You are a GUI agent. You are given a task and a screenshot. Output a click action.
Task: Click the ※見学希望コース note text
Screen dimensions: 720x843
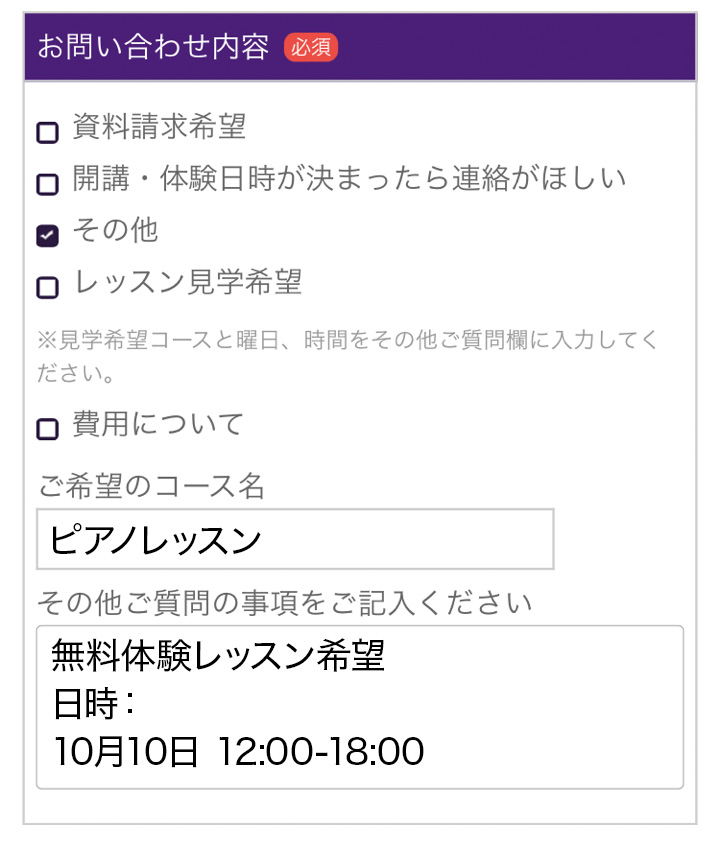tap(347, 356)
